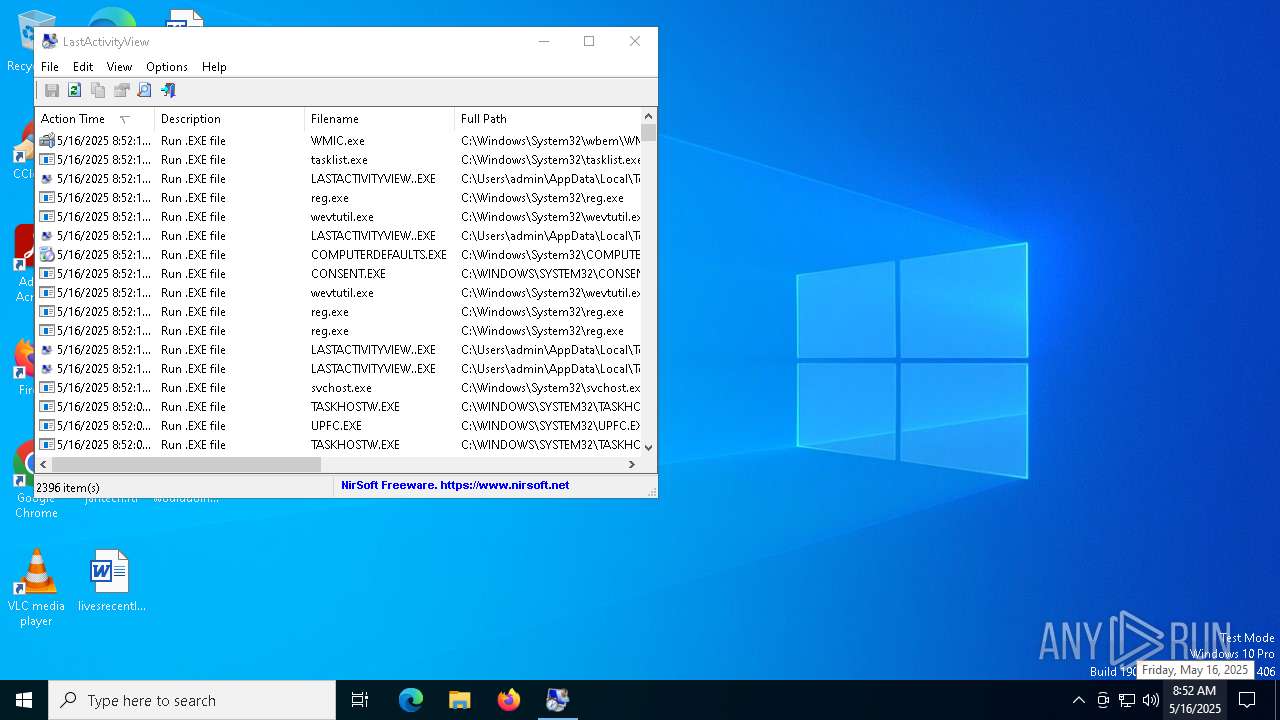The height and width of the screenshot is (720, 1280).
Task: Click the taskbar clock showing 8:52 AM
Action: coord(1195,700)
